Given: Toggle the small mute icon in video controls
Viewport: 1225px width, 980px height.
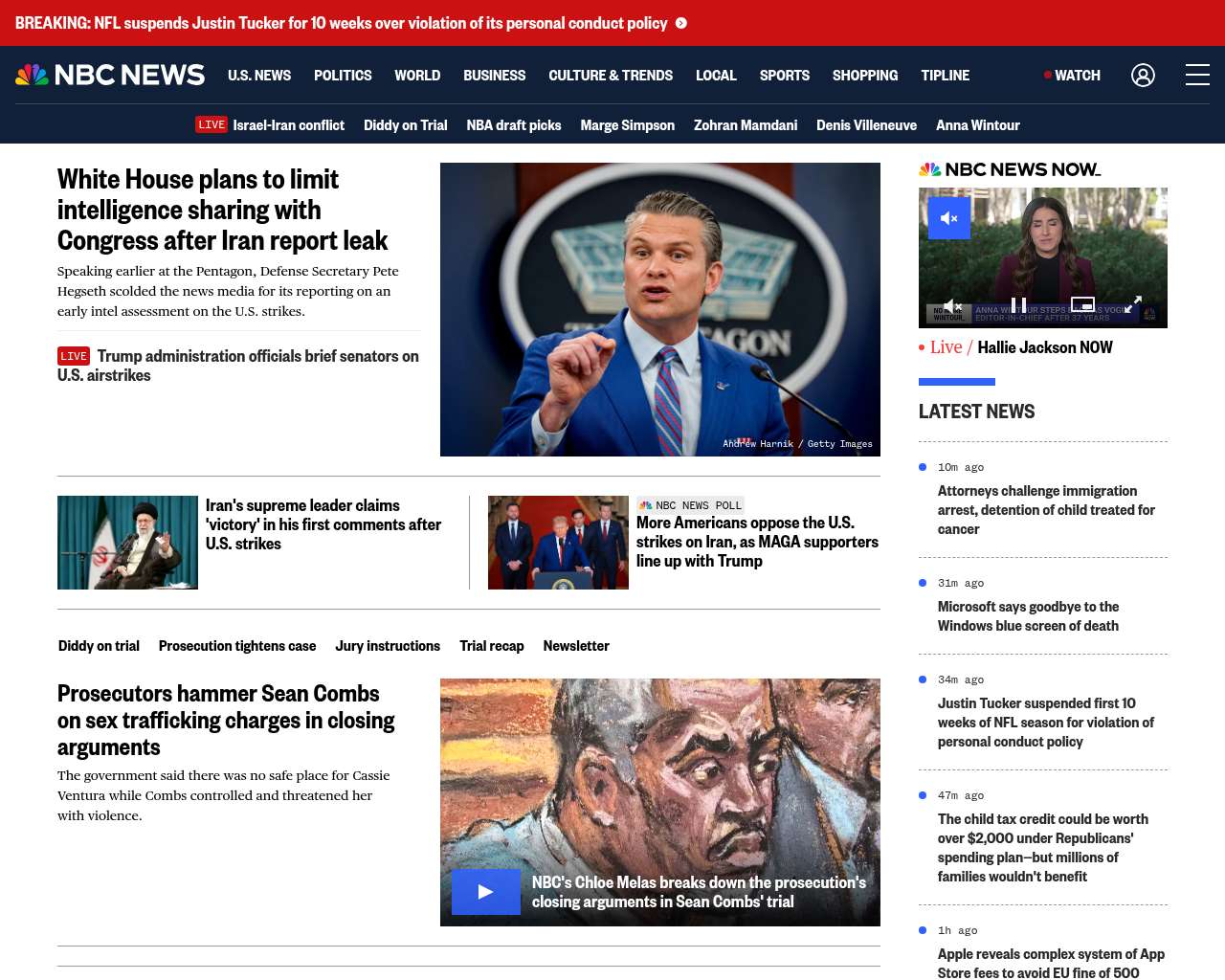Looking at the screenshot, I should (x=952, y=306).
